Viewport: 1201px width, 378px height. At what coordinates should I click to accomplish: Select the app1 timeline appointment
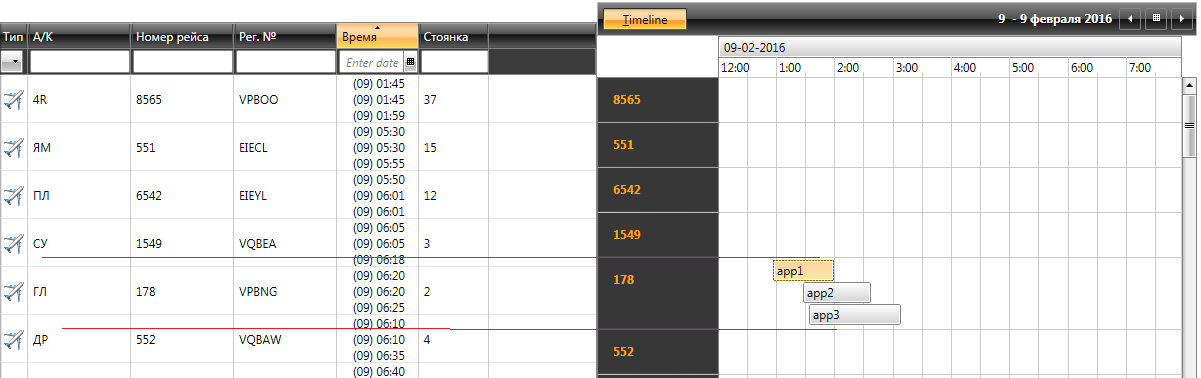click(x=803, y=271)
